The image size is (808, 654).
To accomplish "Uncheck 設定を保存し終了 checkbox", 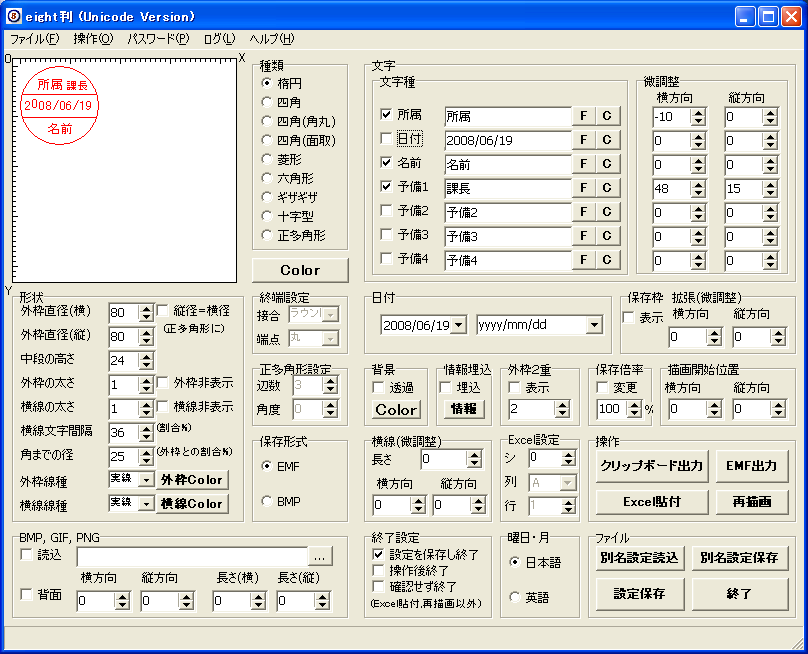I will tap(379, 555).
